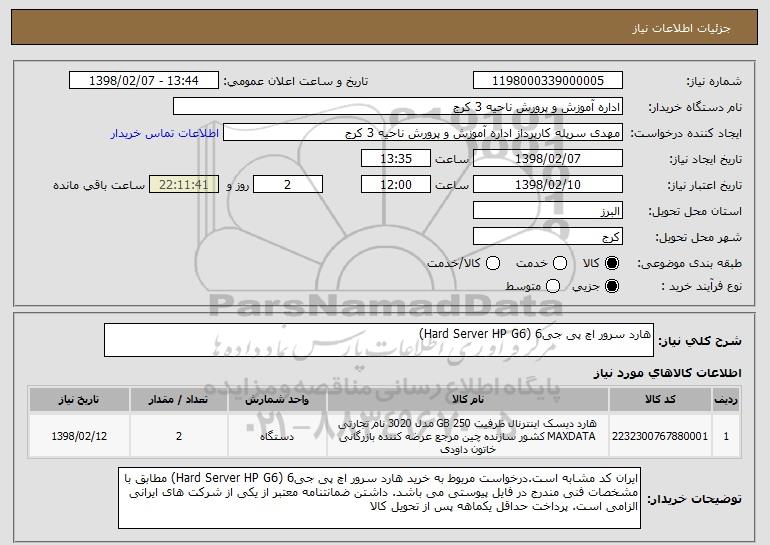Click the ردیف column header
The height and width of the screenshot is (545, 770).
coord(726,399)
